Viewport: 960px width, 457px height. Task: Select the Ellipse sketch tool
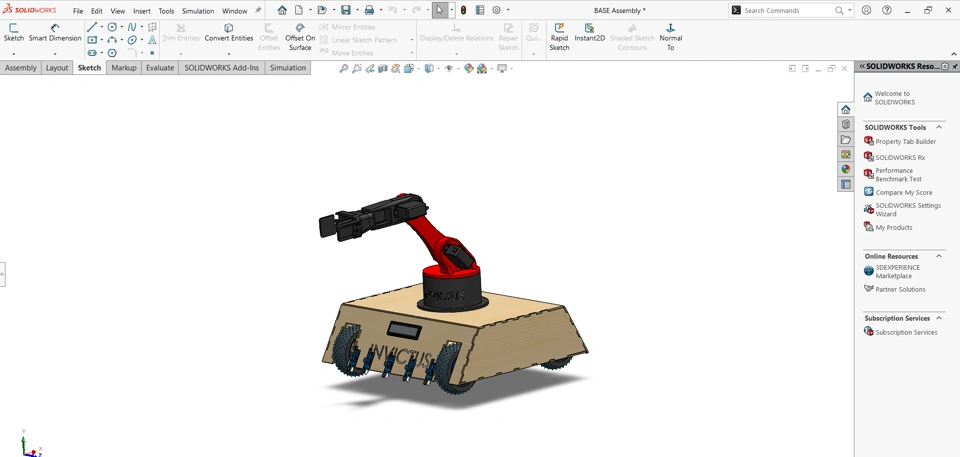132,40
